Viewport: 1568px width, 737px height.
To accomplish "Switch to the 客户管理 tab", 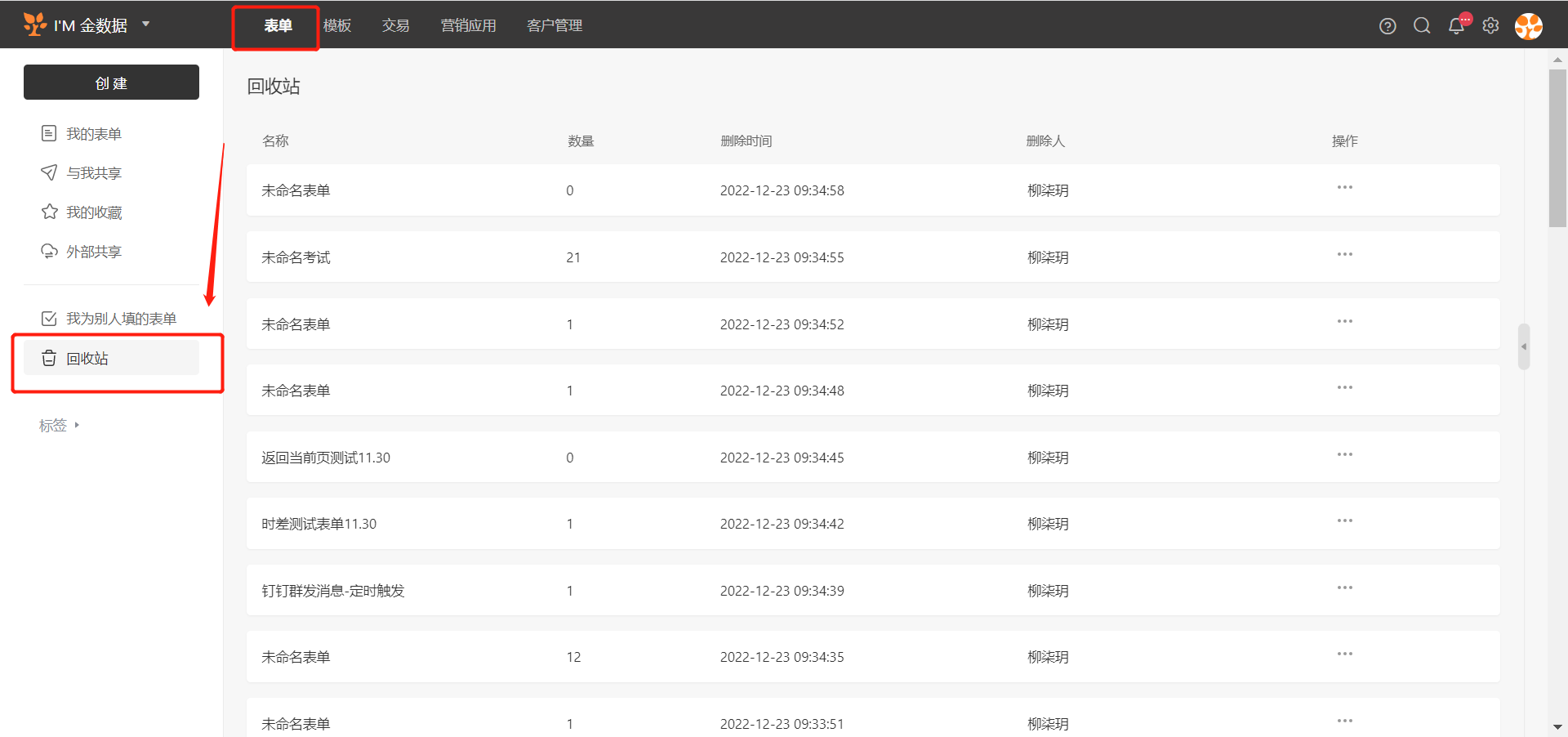I will click(x=555, y=26).
